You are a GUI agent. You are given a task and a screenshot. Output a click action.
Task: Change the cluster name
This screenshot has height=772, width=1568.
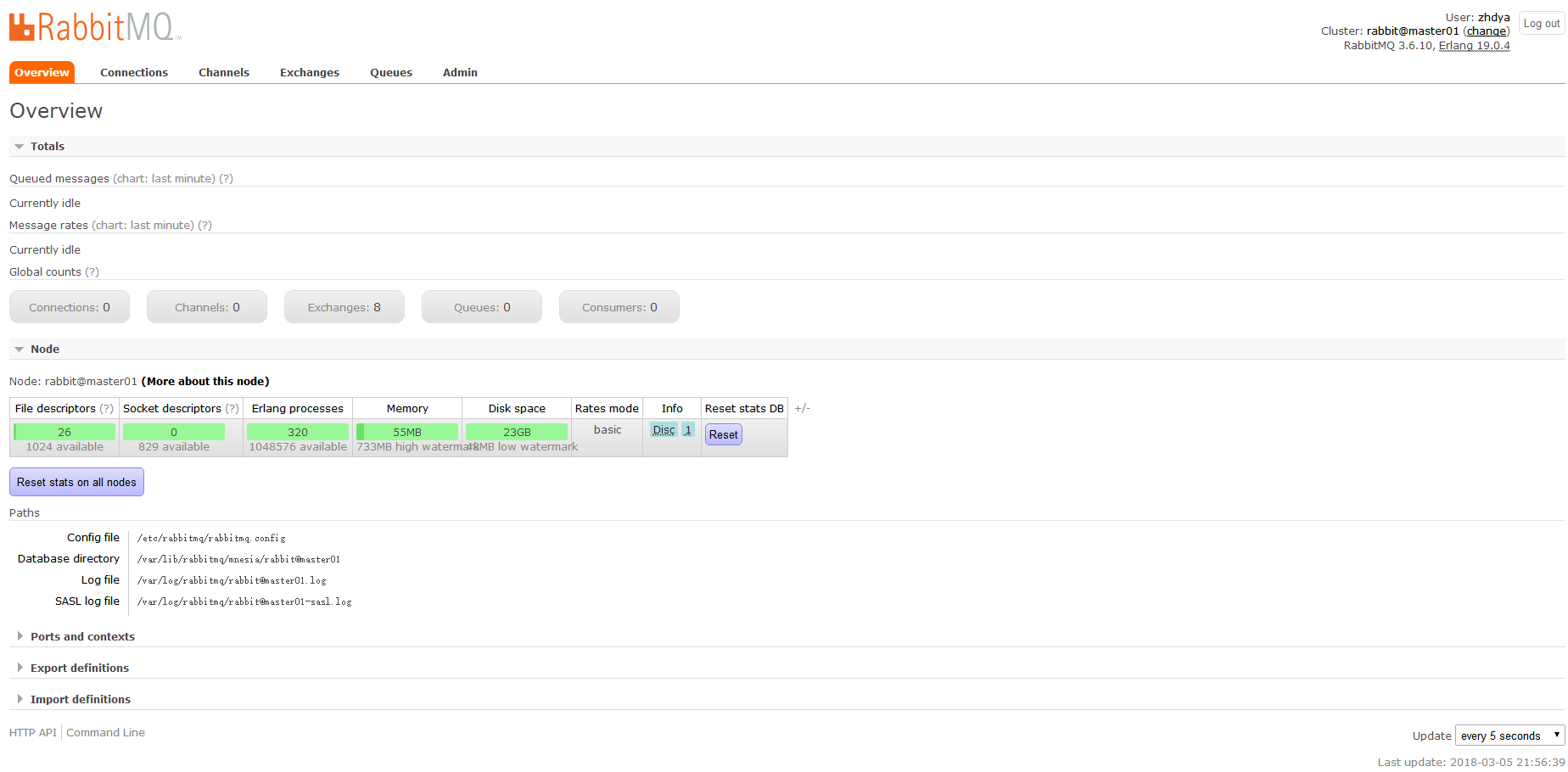pos(1487,31)
